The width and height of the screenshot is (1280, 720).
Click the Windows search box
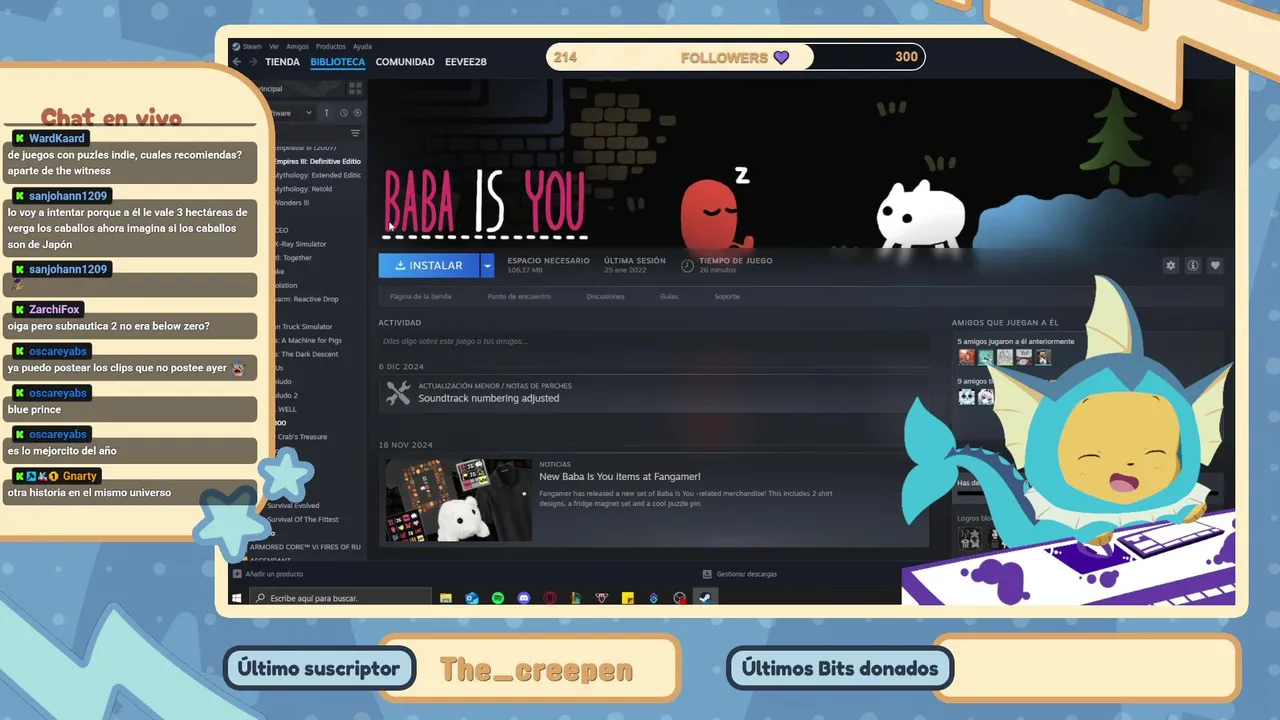coord(339,598)
